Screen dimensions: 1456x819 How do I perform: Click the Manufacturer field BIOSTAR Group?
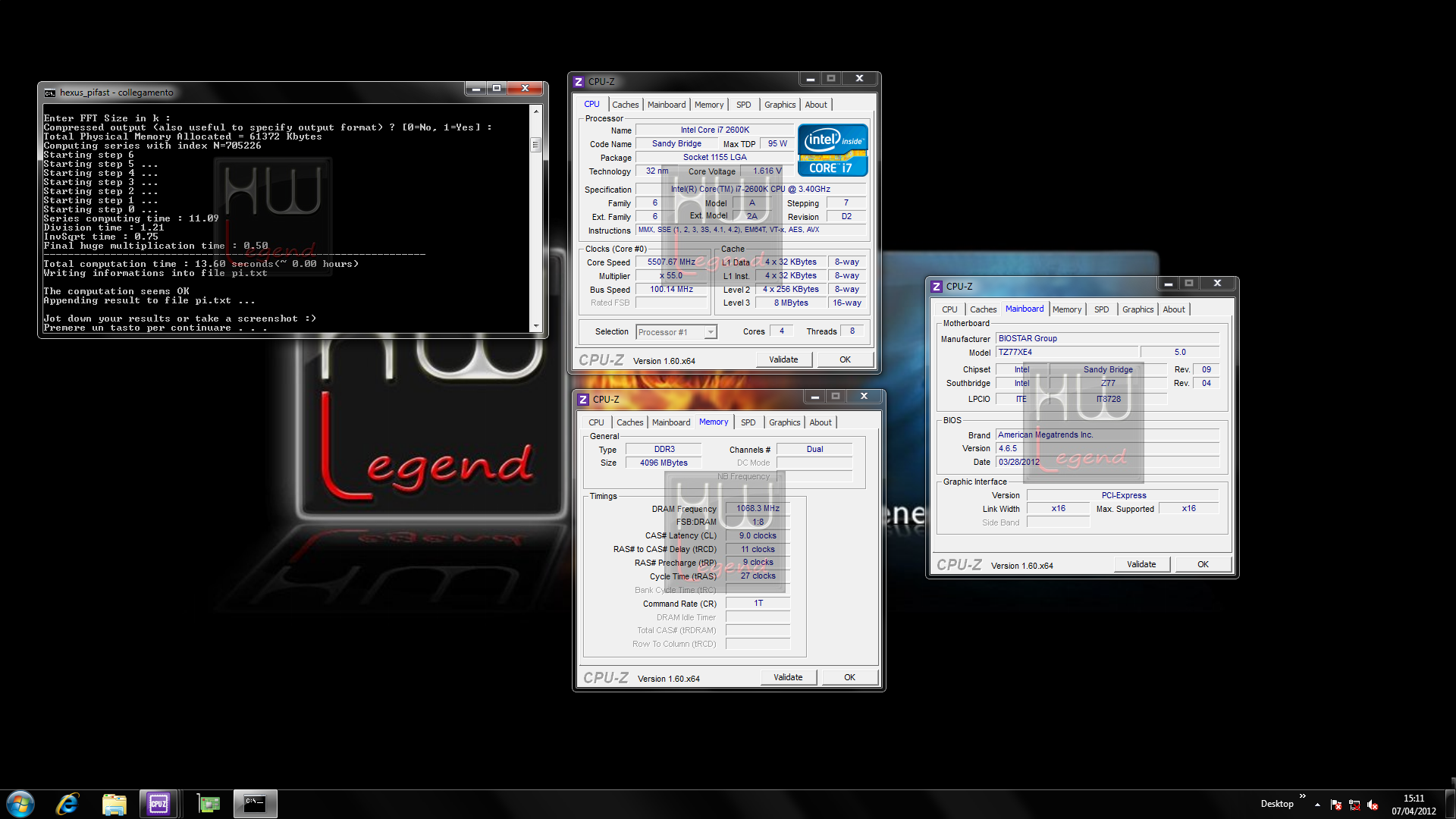click(1107, 339)
